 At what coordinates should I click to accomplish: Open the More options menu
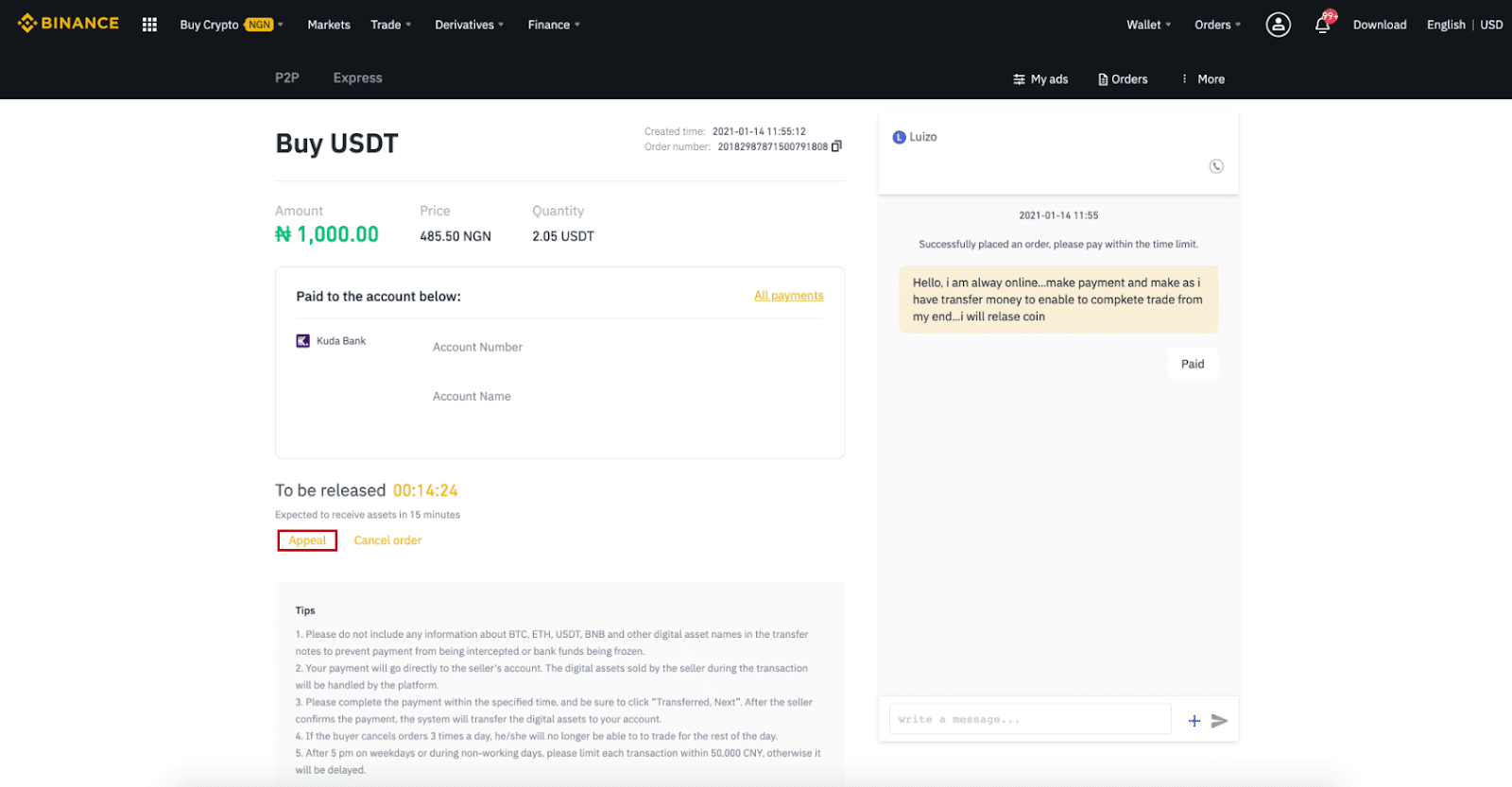point(1202,79)
